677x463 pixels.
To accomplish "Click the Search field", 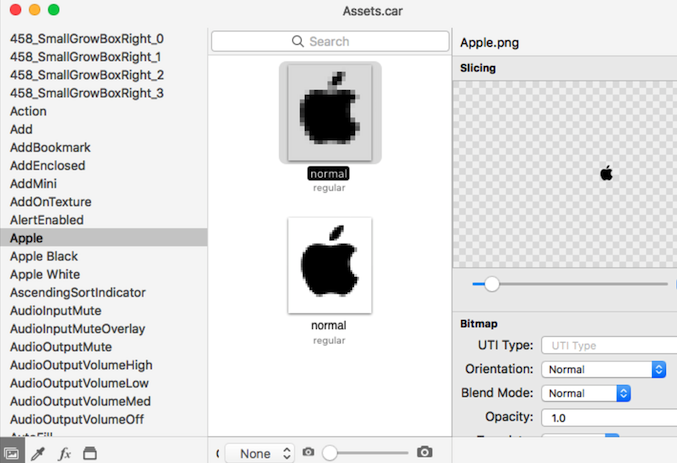I will point(330,41).
